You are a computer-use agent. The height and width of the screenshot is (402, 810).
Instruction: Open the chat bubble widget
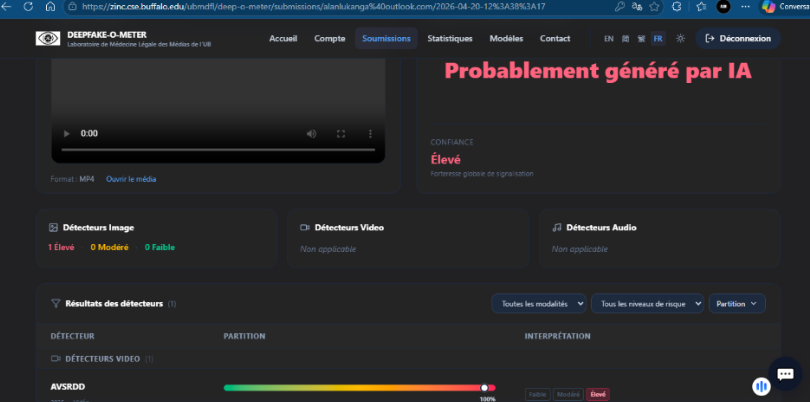click(x=784, y=374)
